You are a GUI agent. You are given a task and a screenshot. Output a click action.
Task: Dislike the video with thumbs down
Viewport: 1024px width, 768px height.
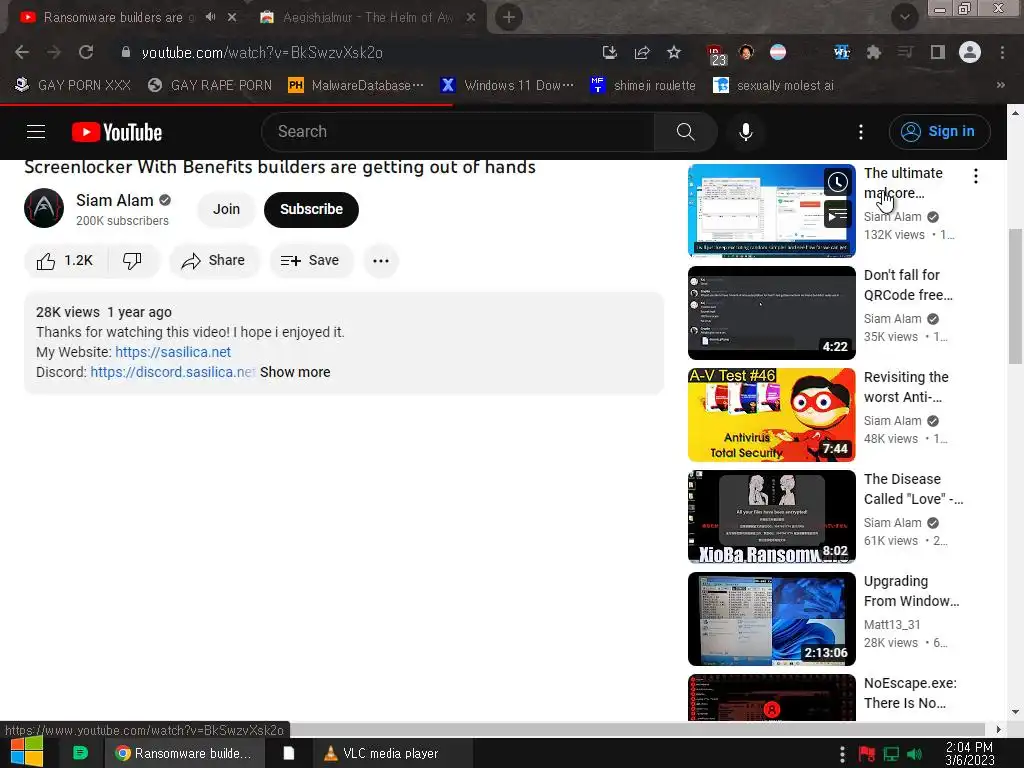(x=133, y=261)
